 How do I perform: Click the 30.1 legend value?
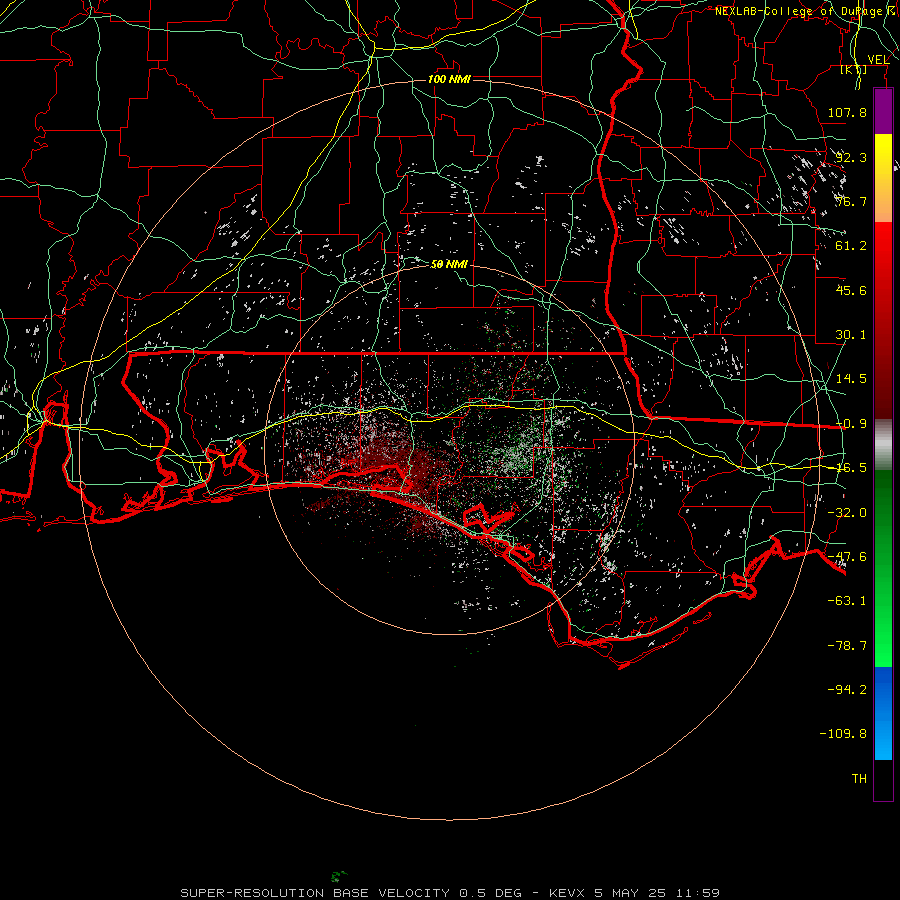(x=851, y=335)
